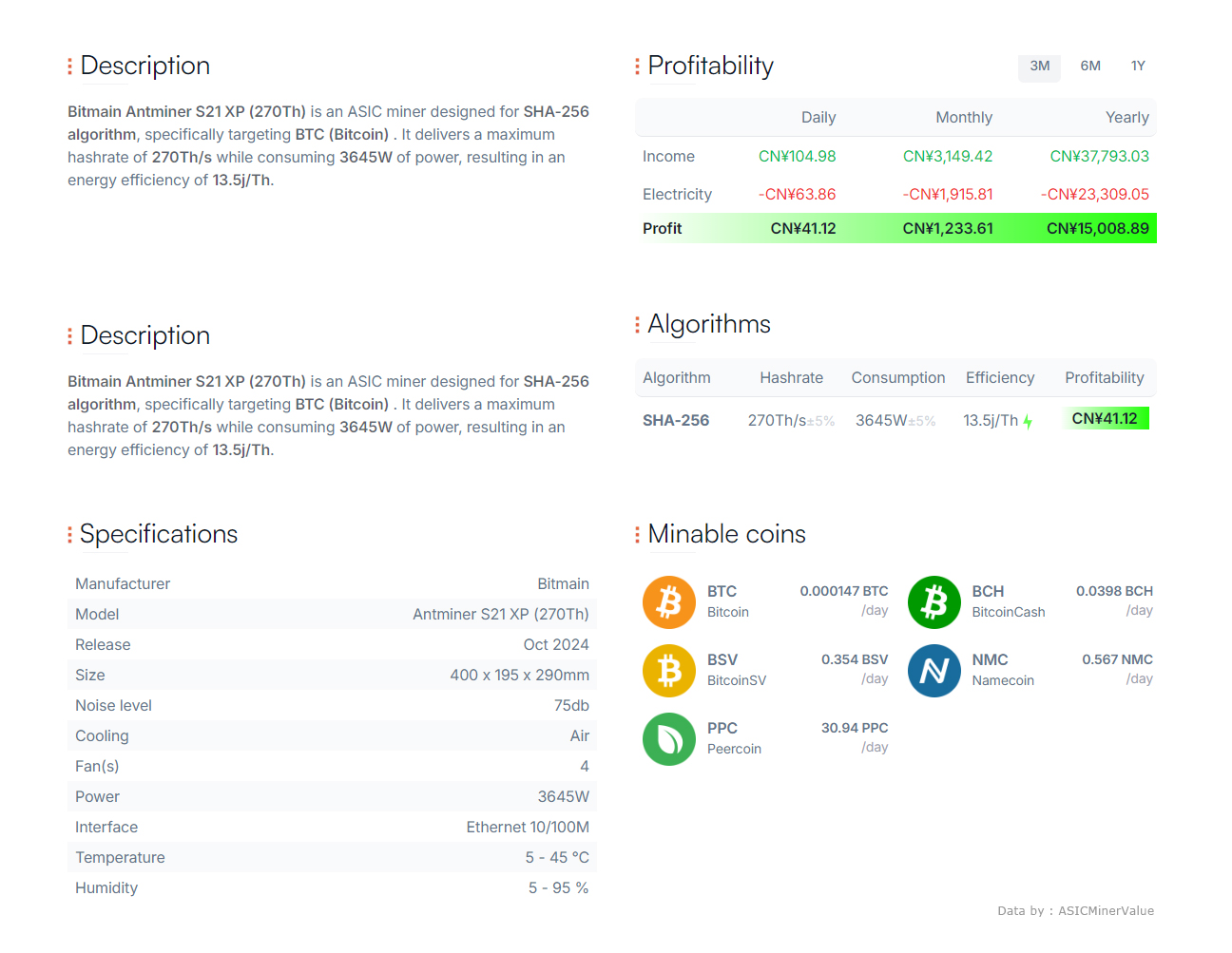Click the 13.5j/Th efficiency value

(991, 420)
